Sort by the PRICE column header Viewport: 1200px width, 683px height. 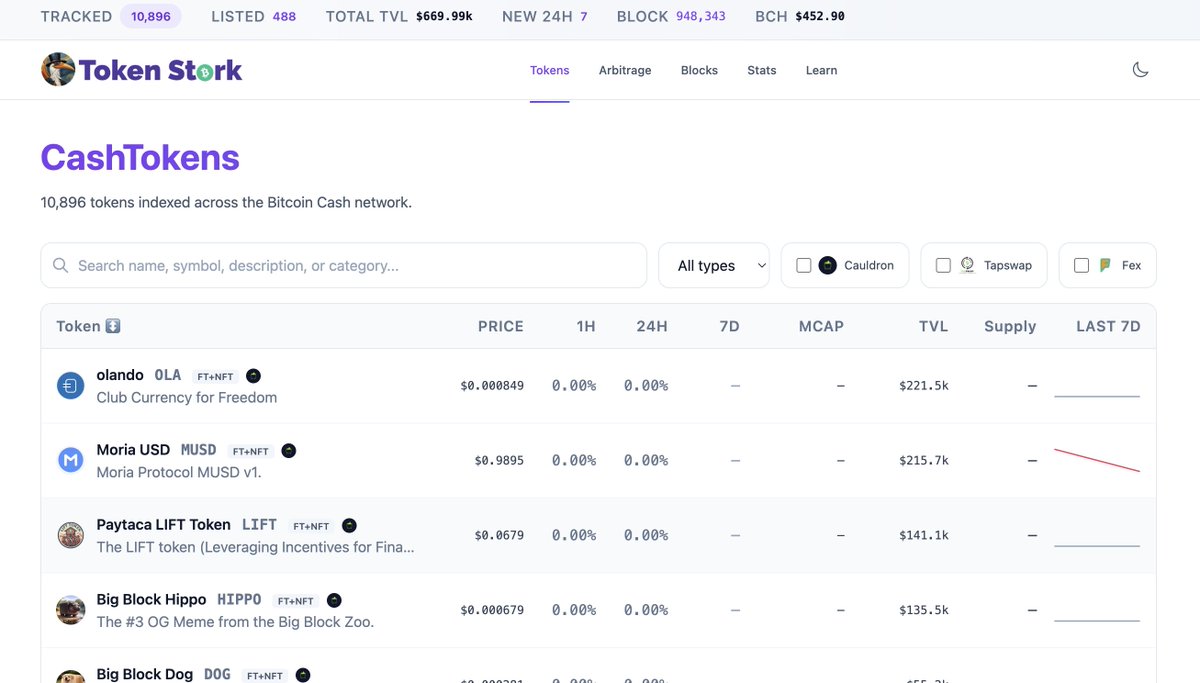click(501, 326)
